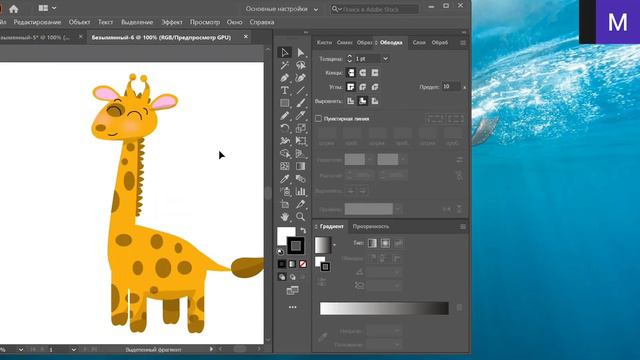Set bevel join corner style
This screenshot has width=640, height=360.
coord(375,87)
